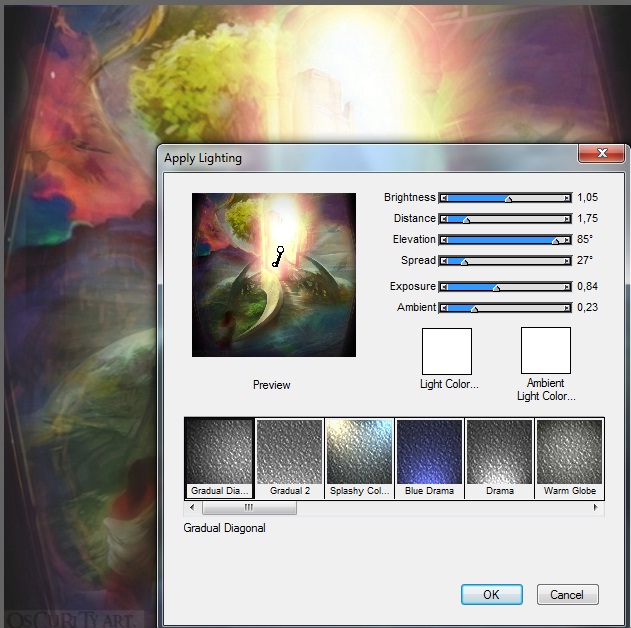Image resolution: width=631 pixels, height=628 pixels.
Task: Click the Brightness slider thumb
Action: pos(509,199)
